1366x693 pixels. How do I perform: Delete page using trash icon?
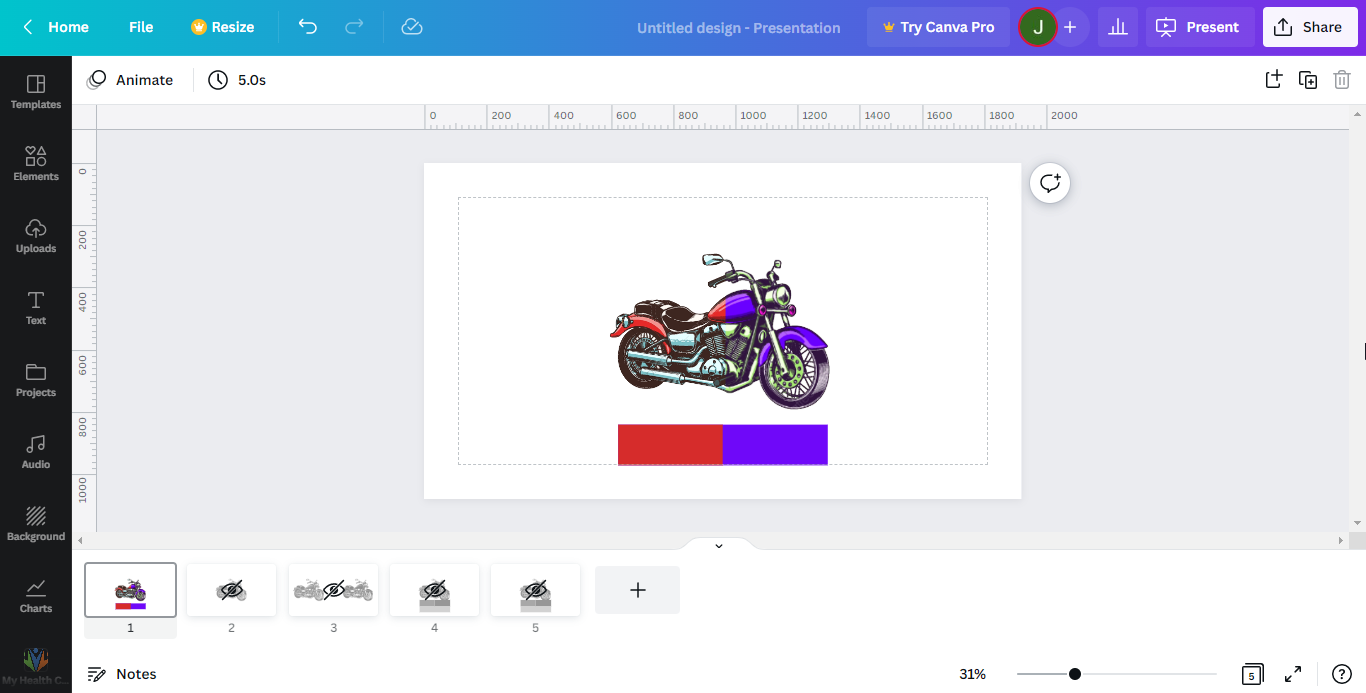tap(1342, 80)
